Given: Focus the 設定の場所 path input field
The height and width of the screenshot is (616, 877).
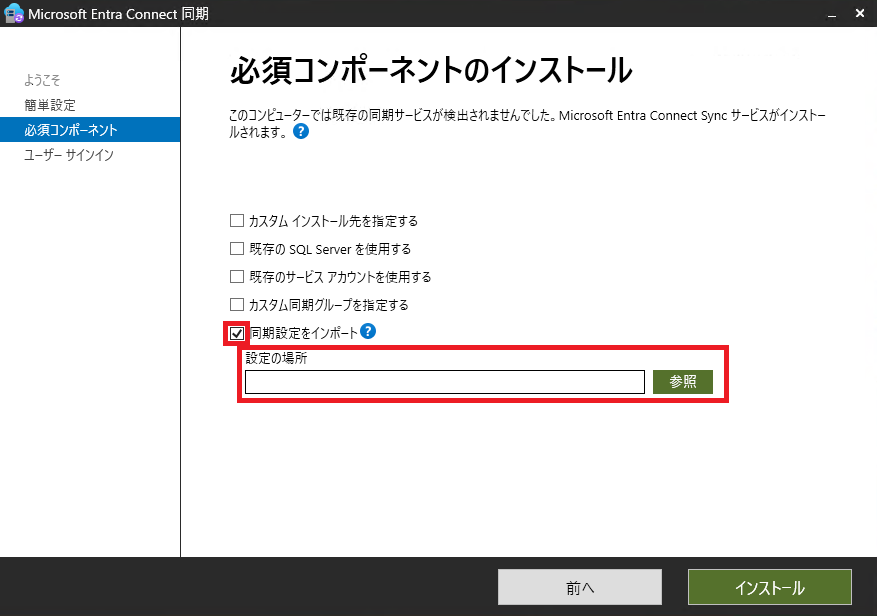Looking at the screenshot, I should 445,382.
